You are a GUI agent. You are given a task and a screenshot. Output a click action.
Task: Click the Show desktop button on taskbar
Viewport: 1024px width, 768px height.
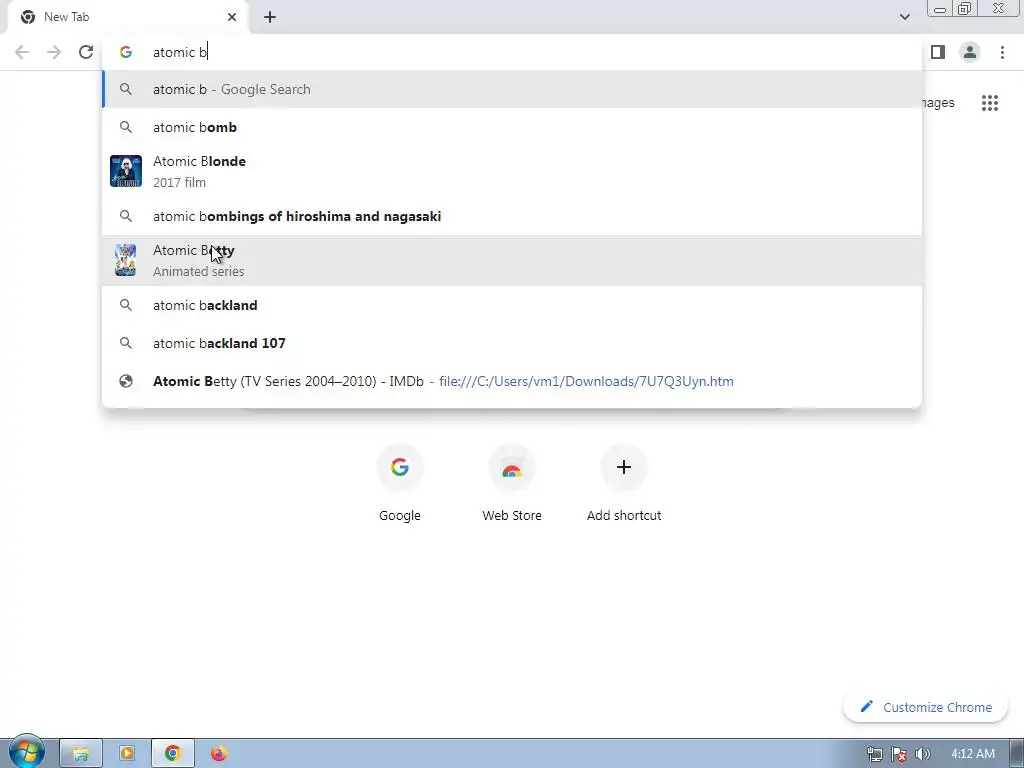[x=1017, y=754]
